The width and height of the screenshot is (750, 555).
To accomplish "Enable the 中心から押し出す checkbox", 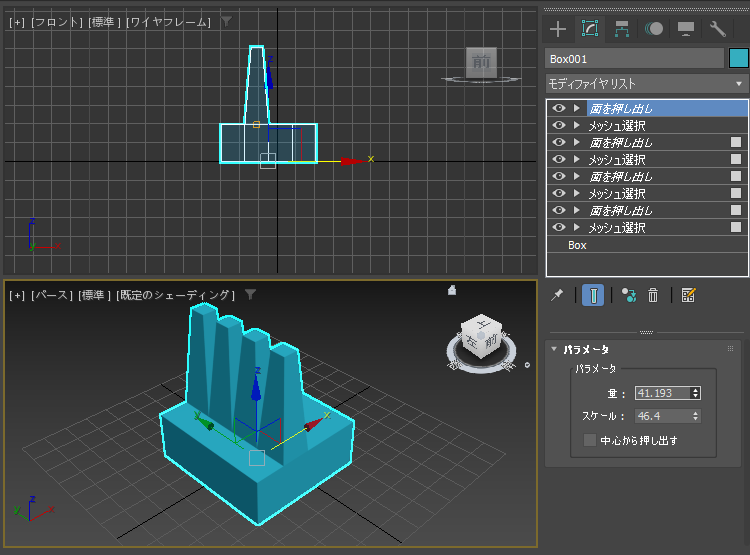I will point(590,440).
